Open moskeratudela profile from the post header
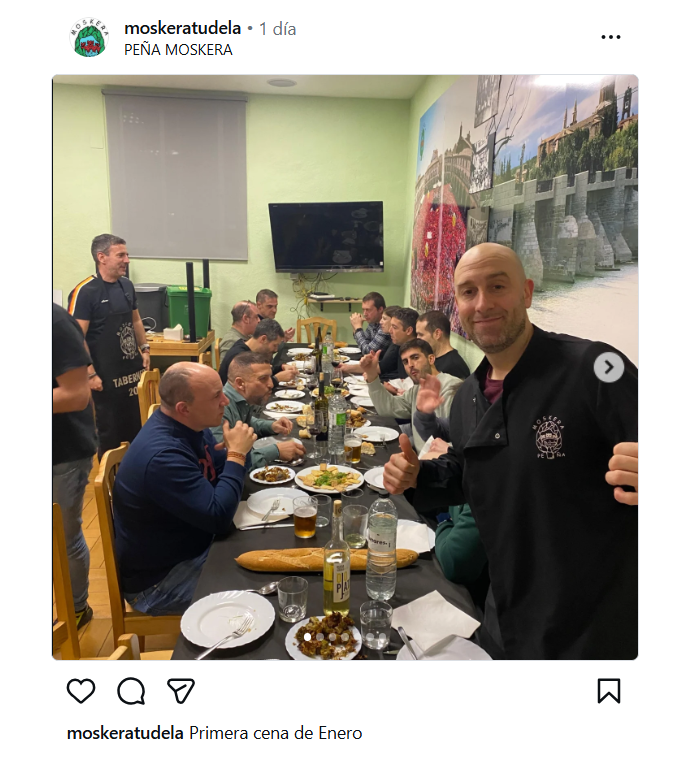 point(182,28)
